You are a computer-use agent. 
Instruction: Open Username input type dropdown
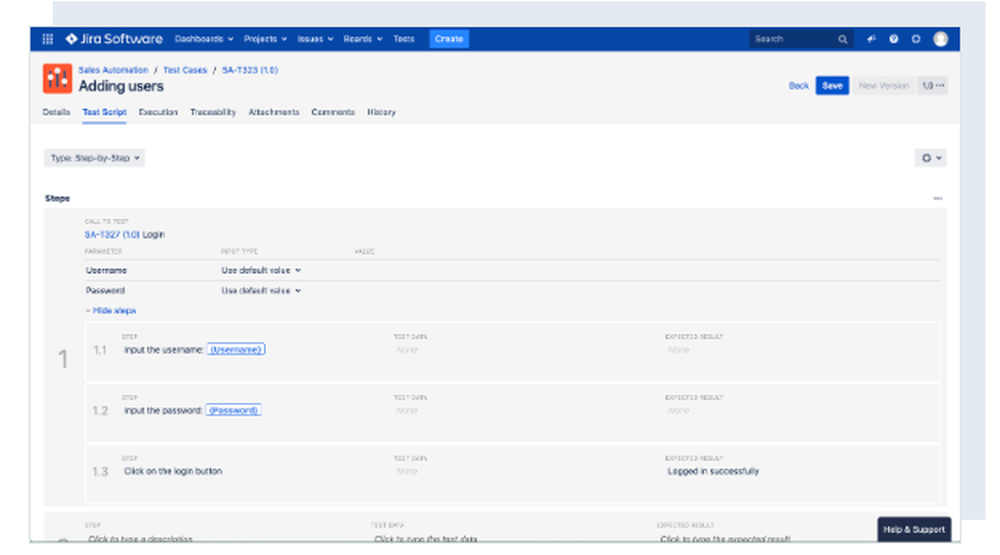[261, 270]
